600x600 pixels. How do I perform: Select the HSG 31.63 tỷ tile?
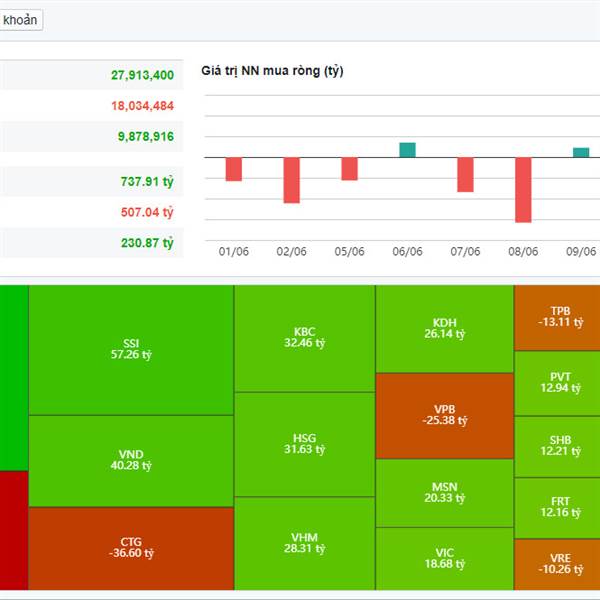[x=305, y=445]
